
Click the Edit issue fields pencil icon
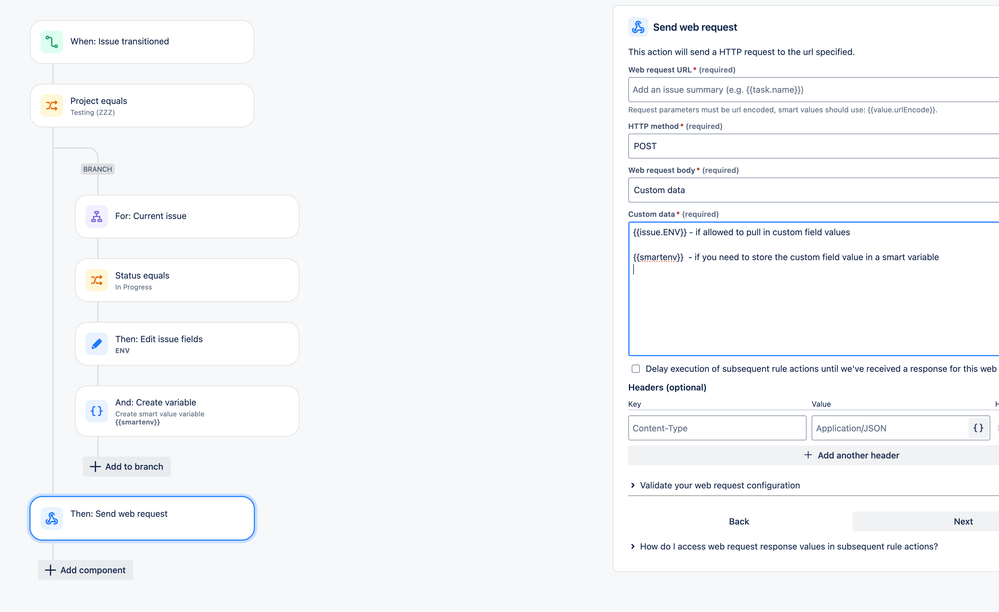[x=96, y=343]
